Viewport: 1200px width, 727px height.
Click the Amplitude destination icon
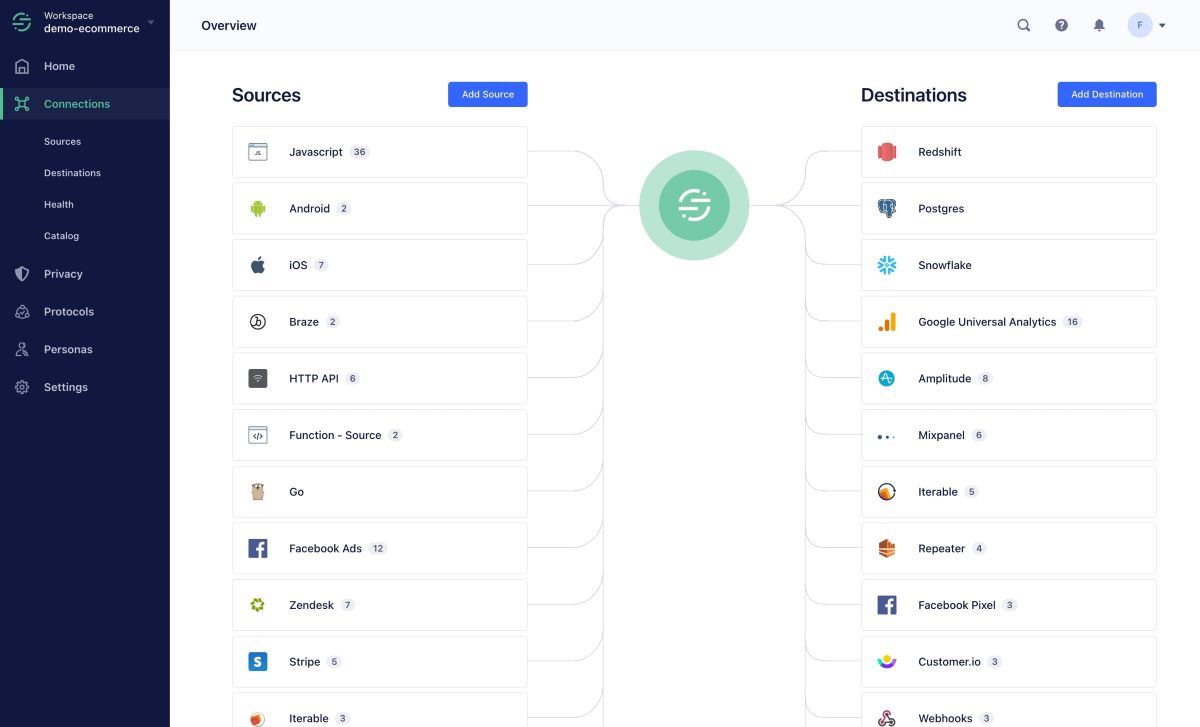click(887, 379)
